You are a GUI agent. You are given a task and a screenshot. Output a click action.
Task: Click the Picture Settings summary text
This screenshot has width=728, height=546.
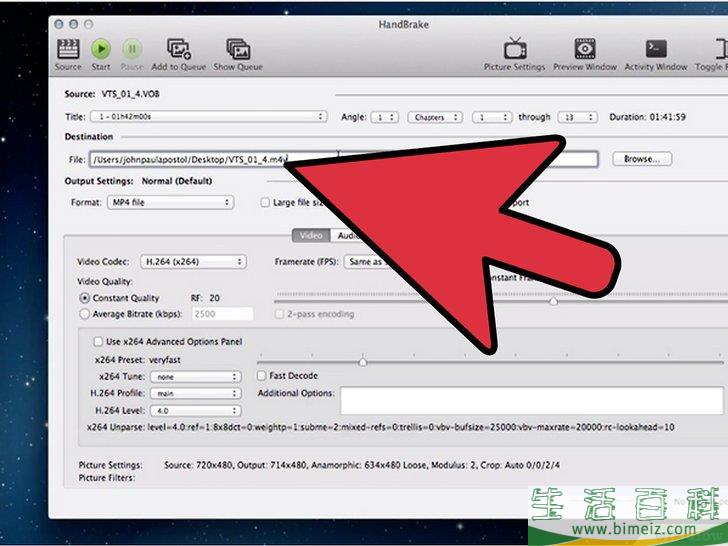362,465
